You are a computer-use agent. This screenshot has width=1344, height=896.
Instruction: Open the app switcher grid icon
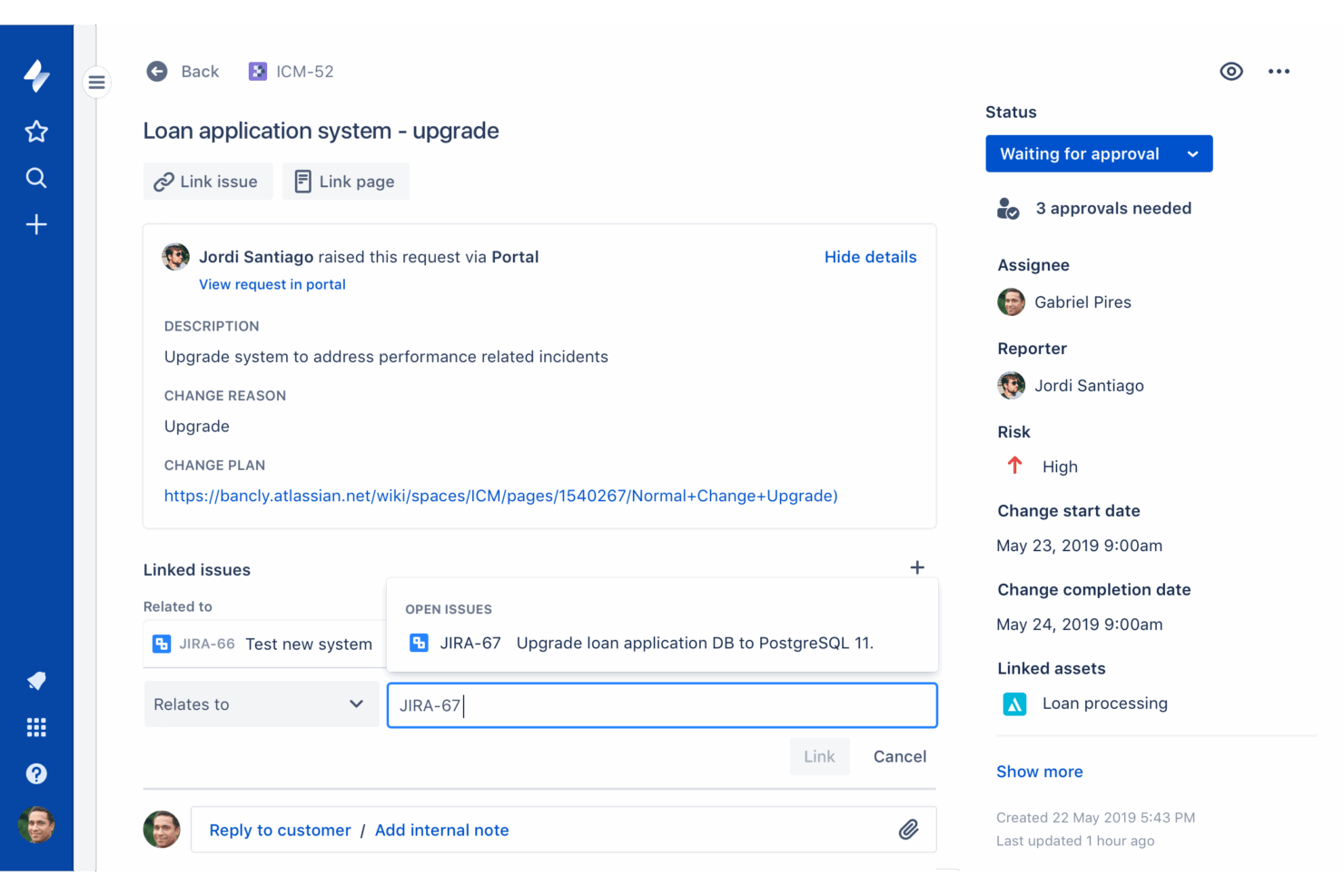point(36,727)
